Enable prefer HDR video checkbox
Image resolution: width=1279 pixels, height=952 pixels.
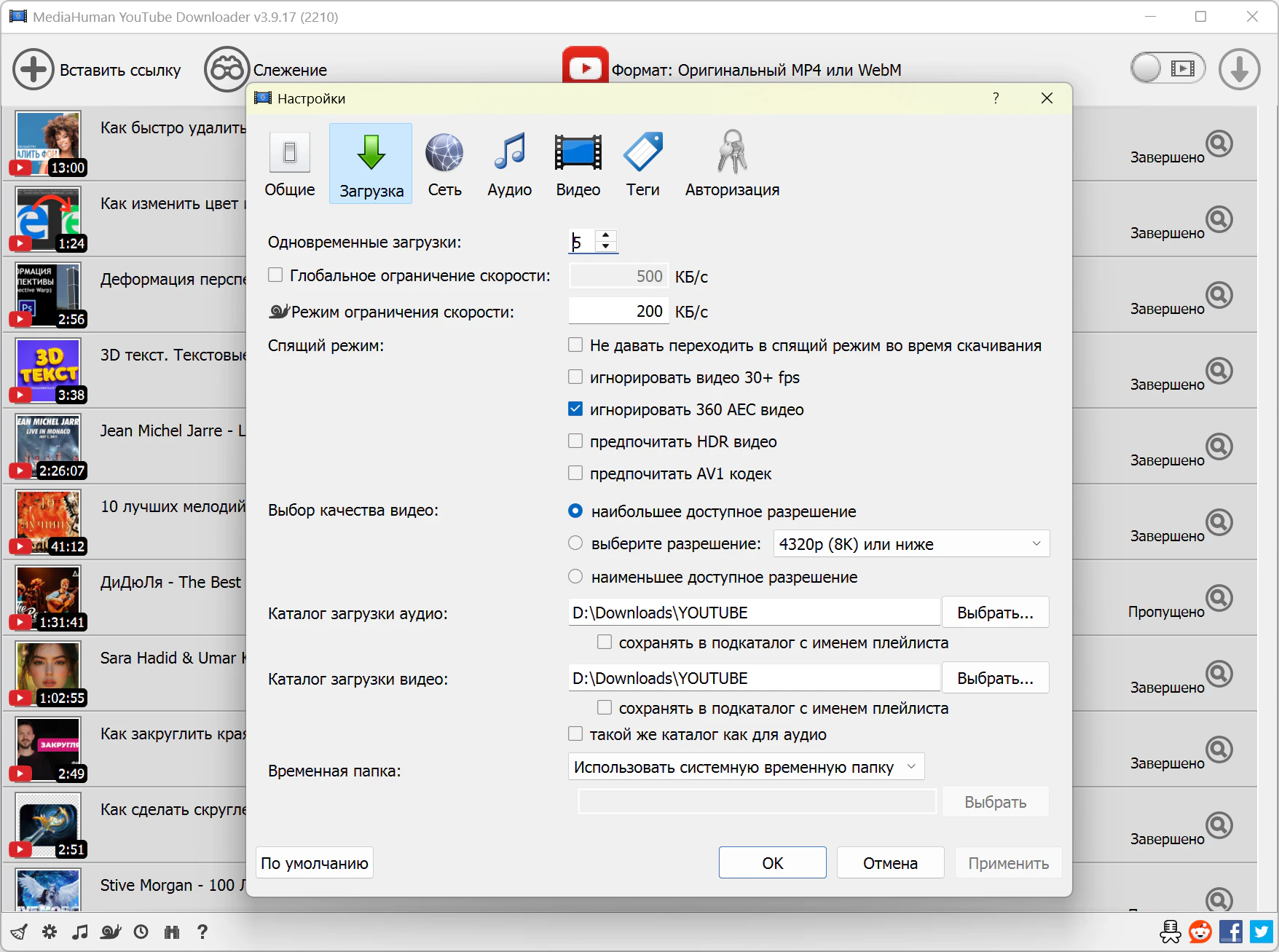point(575,441)
